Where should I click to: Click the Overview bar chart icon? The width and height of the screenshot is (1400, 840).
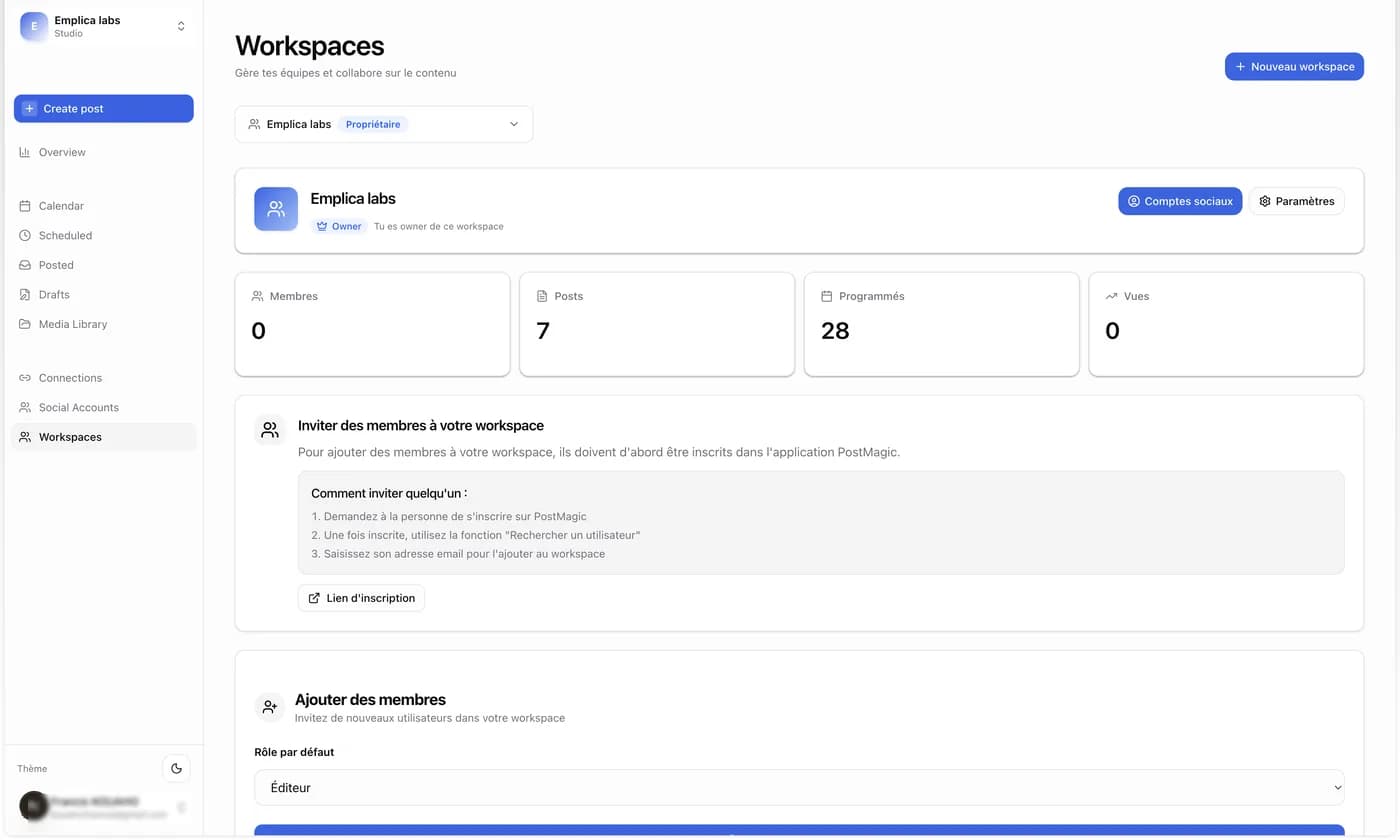tap(25, 152)
